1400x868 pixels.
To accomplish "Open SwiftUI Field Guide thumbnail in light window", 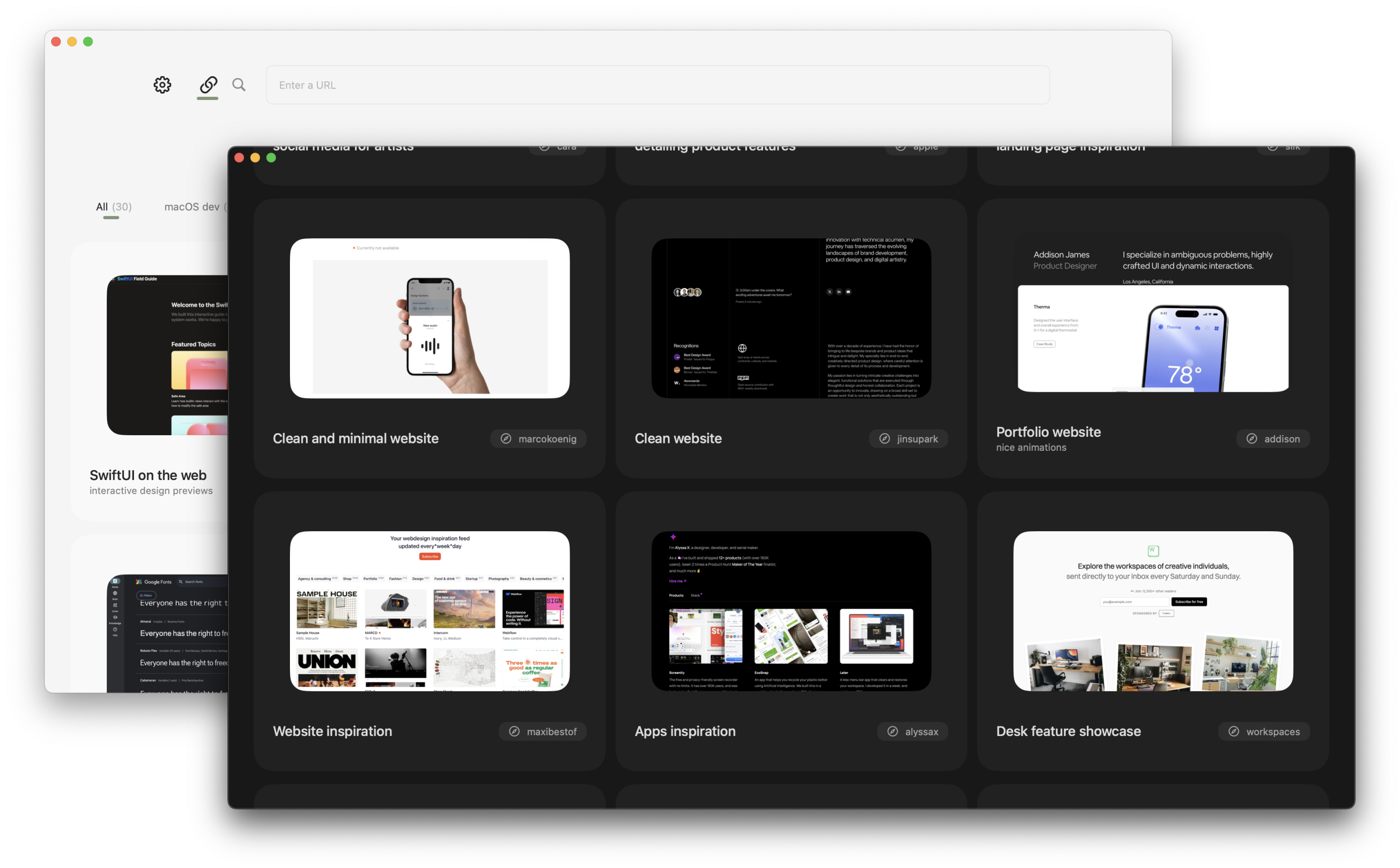I will (x=168, y=355).
